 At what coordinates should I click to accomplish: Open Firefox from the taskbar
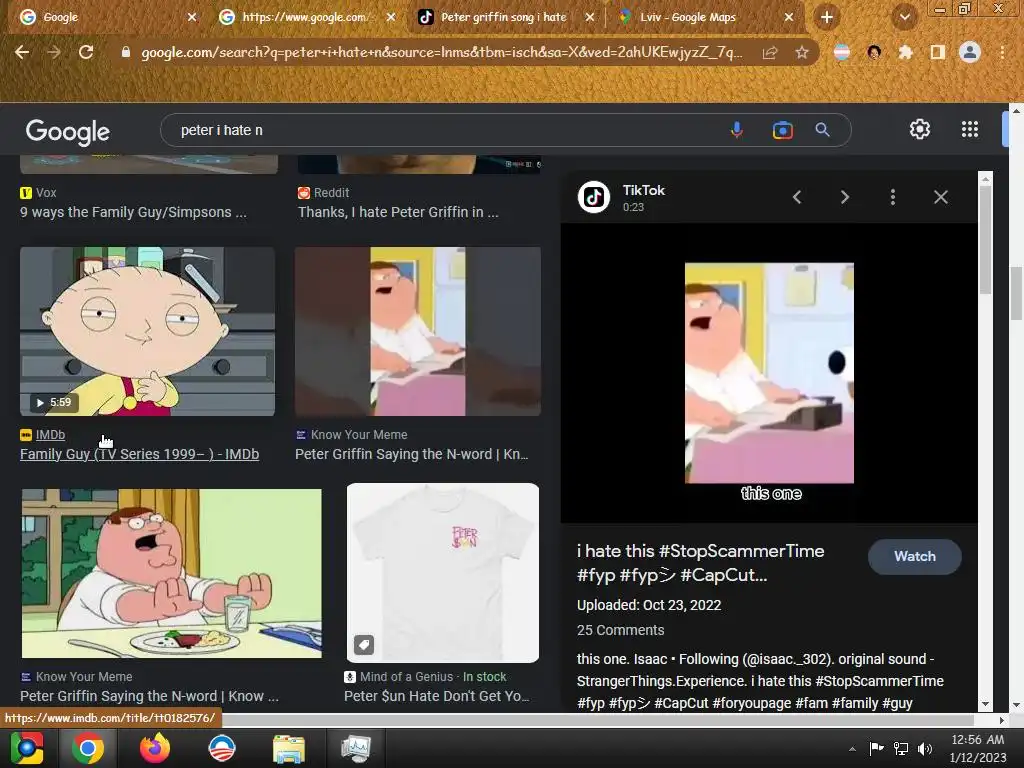[155, 748]
